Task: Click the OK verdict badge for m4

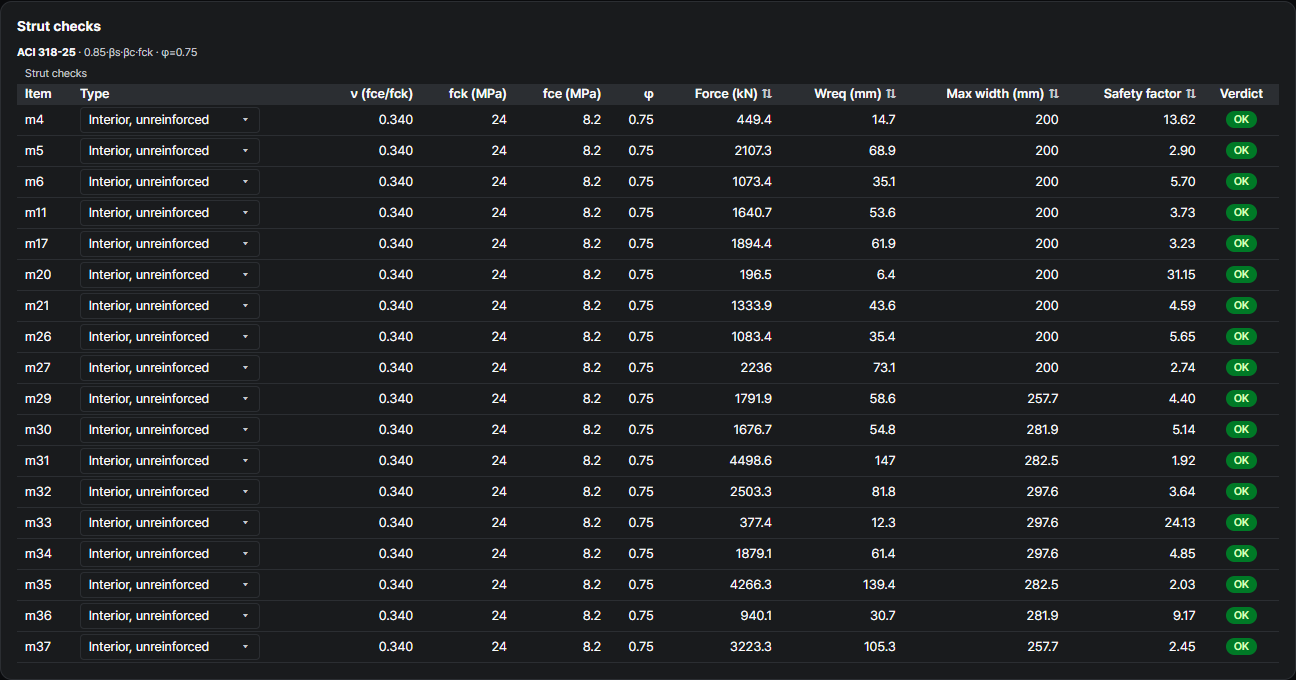Action: (x=1241, y=120)
